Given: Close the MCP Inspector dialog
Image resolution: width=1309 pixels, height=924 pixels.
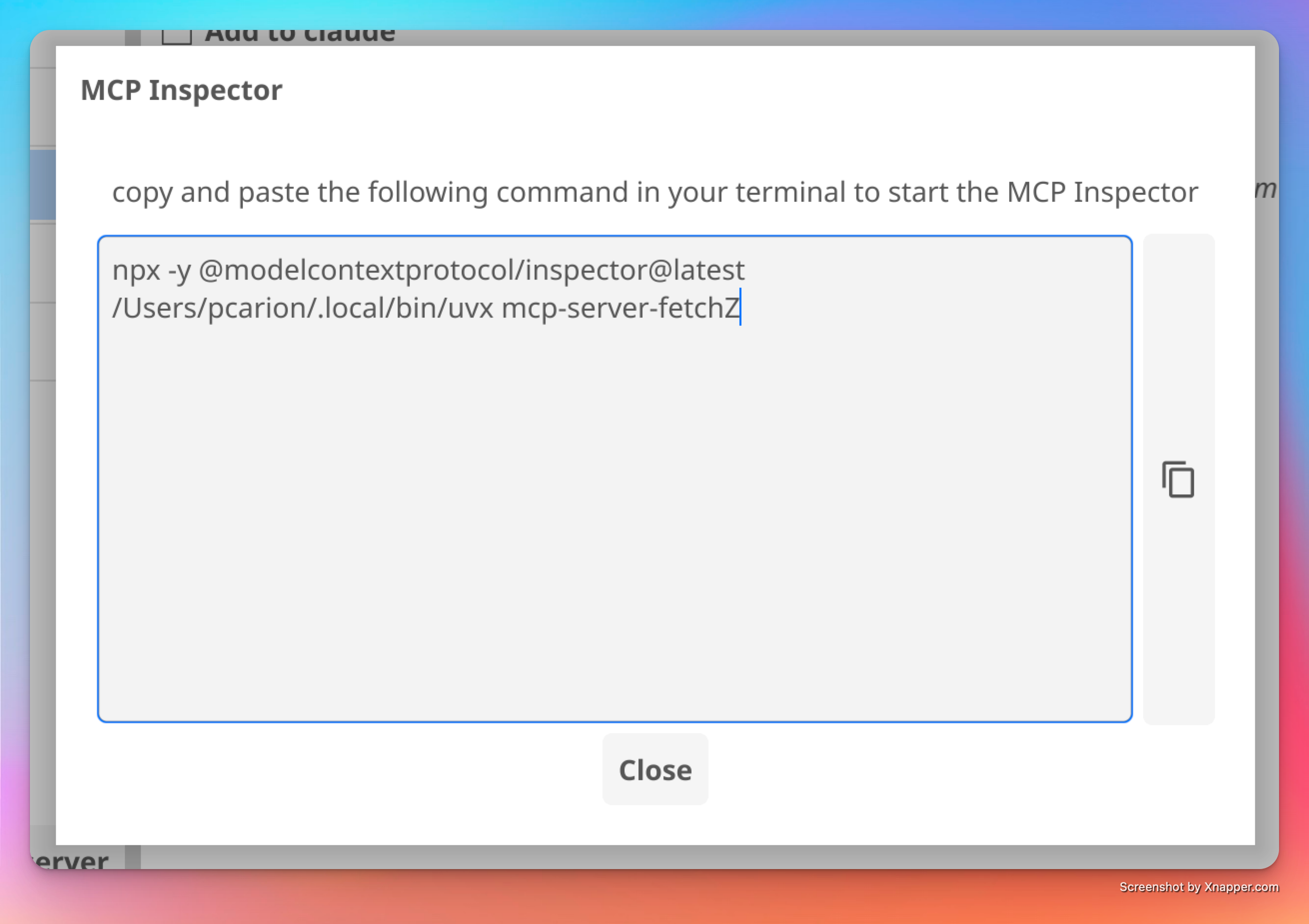Looking at the screenshot, I should coord(654,770).
